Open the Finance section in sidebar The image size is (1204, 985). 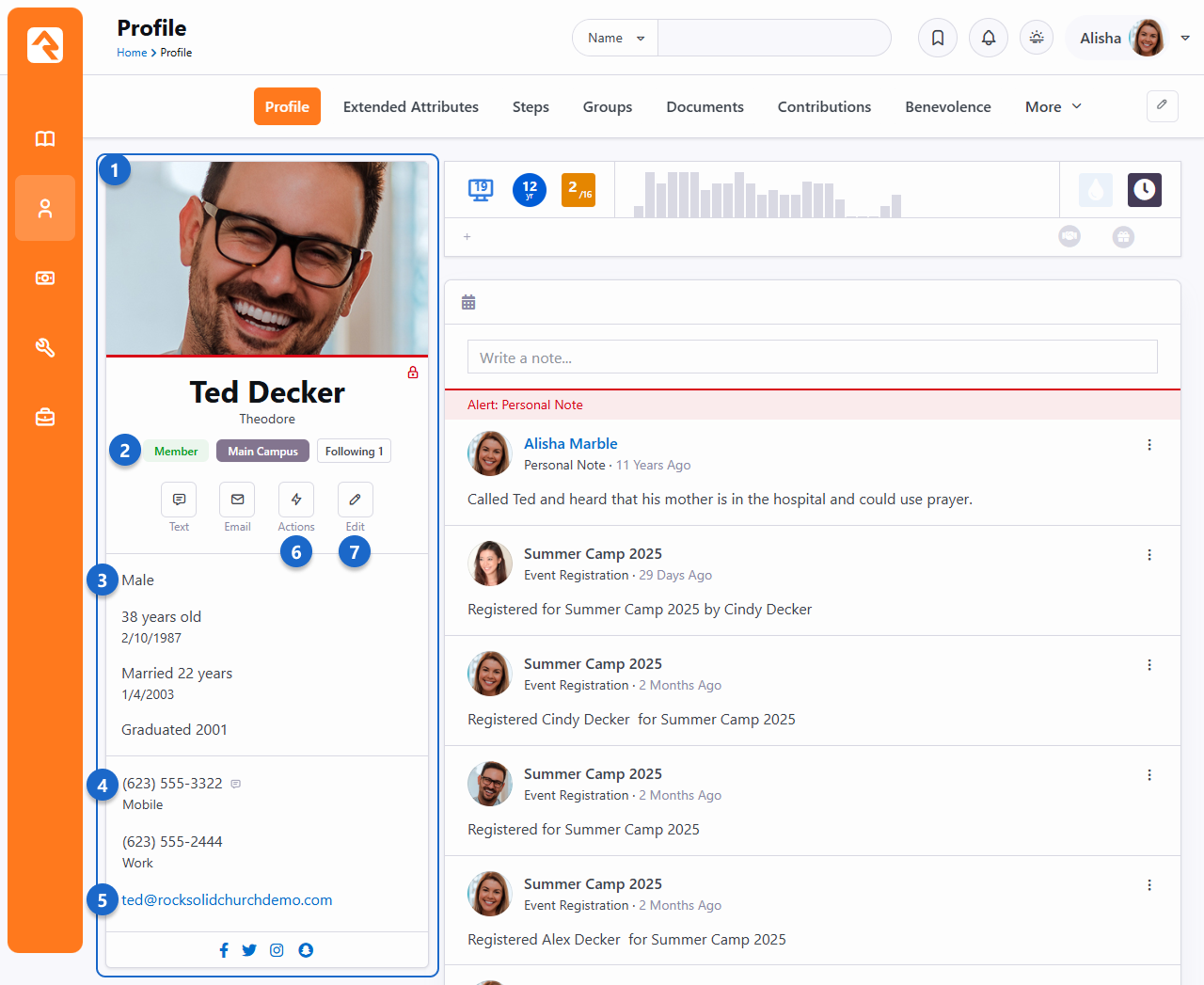tap(45, 278)
